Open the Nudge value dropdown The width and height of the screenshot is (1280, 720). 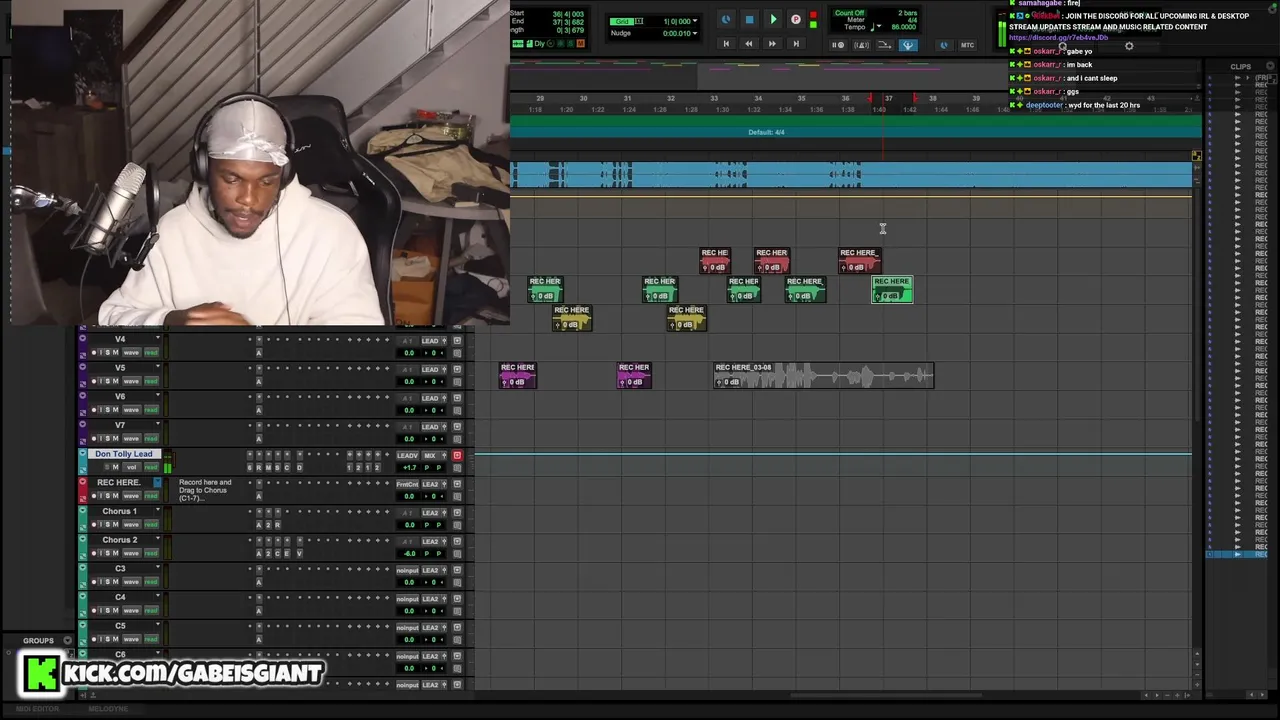[695, 33]
